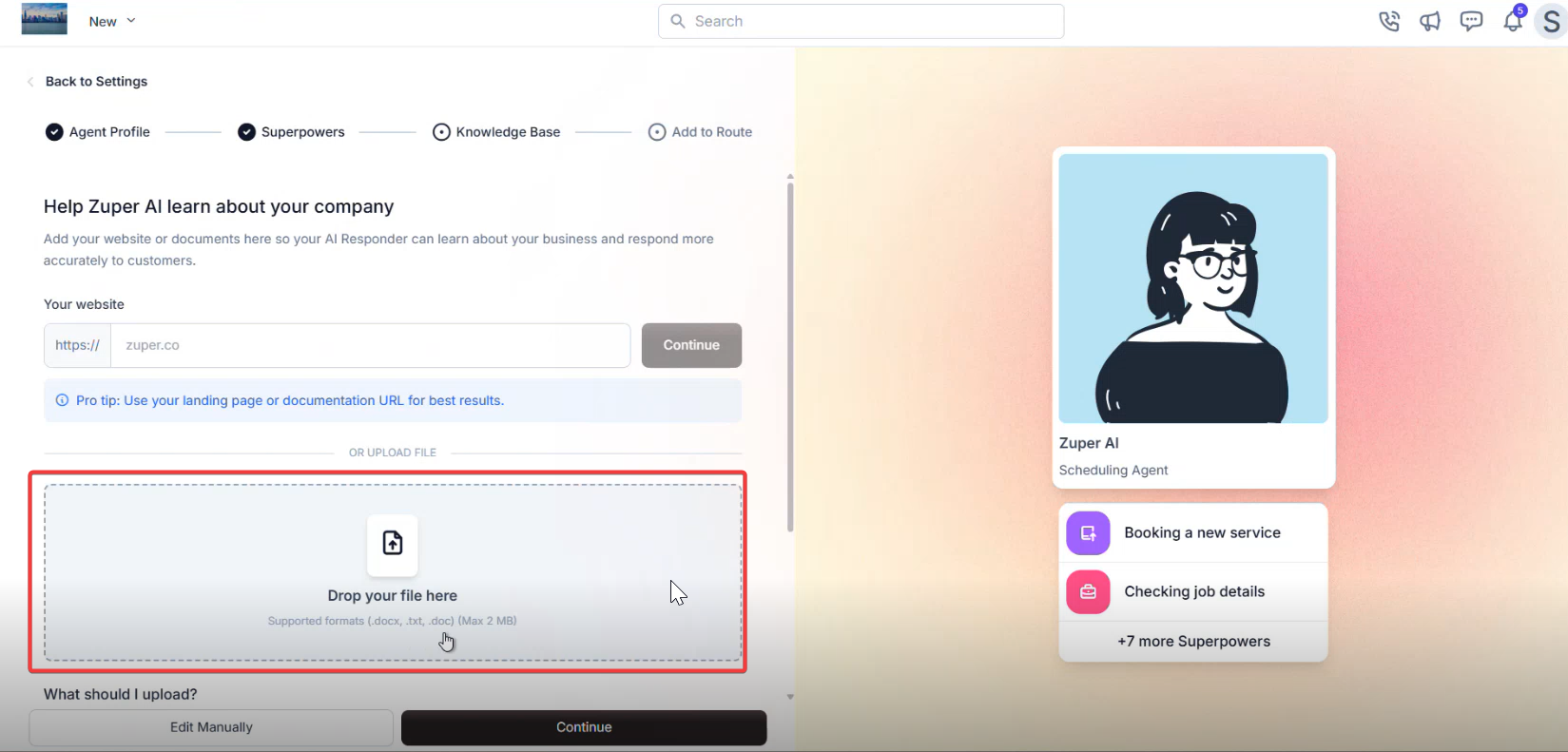This screenshot has width=1568, height=752.
Task: Click the scrollbar down arrow
Action: (x=789, y=697)
